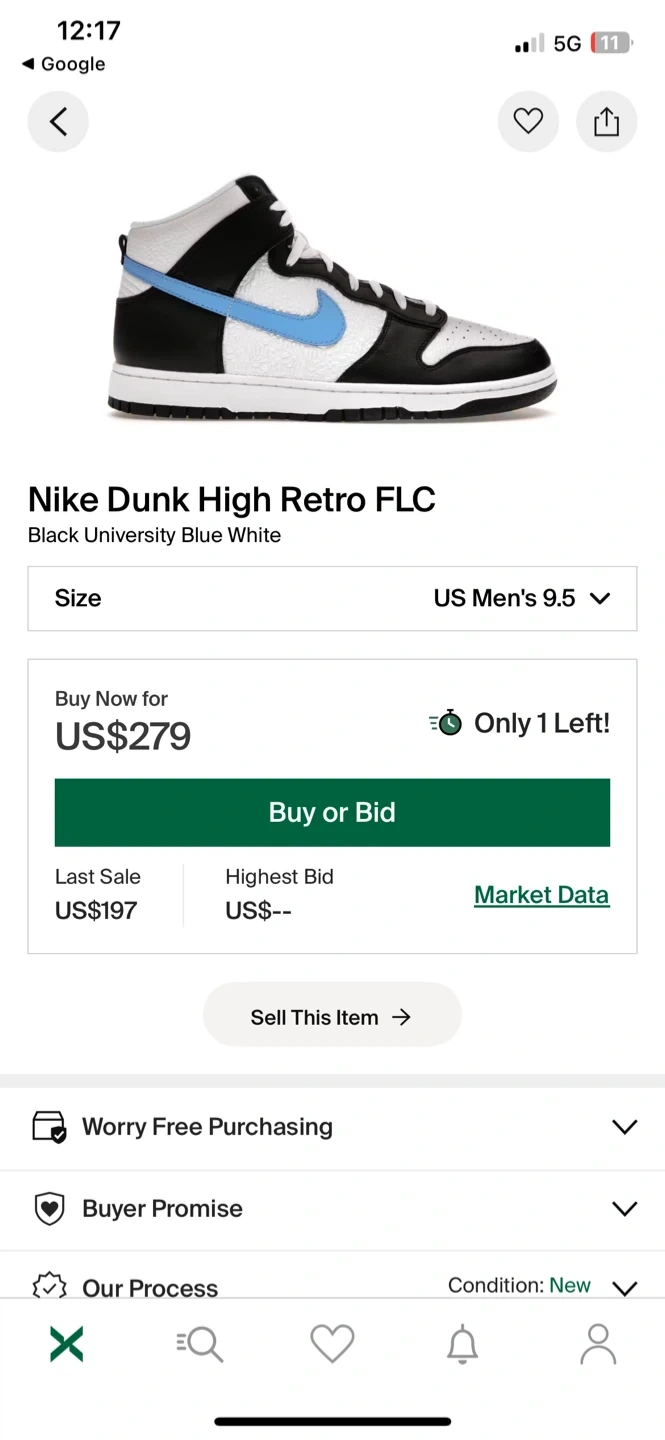Image resolution: width=665 pixels, height=1440 pixels.
Task: Tap the Only 1 Left stopwatch icon
Action: pyautogui.click(x=447, y=723)
